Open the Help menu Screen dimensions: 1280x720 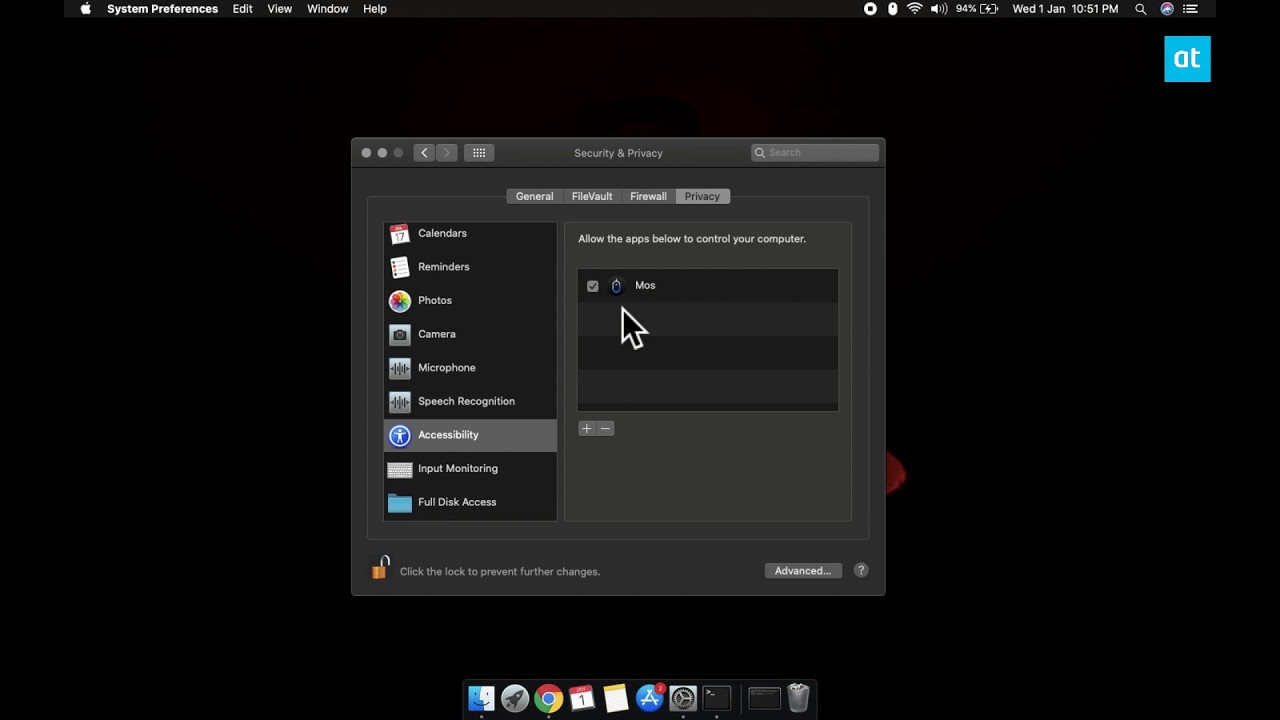click(x=375, y=9)
